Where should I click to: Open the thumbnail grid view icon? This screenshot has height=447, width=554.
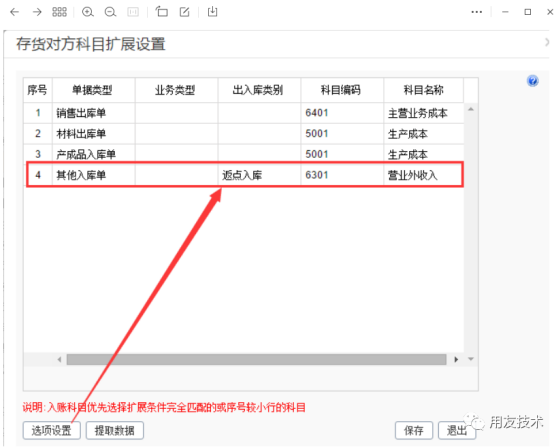point(59,12)
